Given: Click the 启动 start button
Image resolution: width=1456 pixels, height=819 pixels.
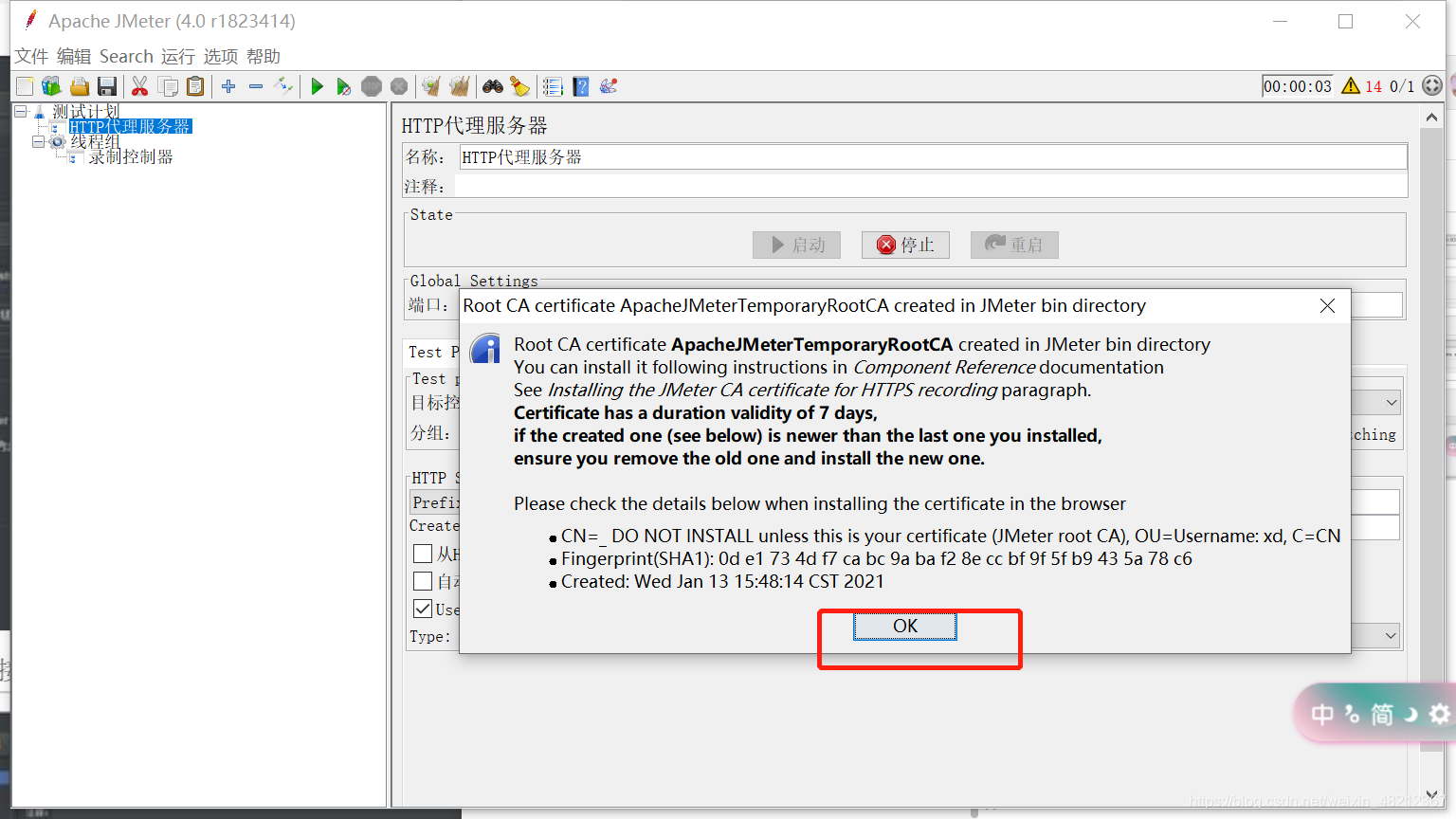Looking at the screenshot, I should [797, 245].
